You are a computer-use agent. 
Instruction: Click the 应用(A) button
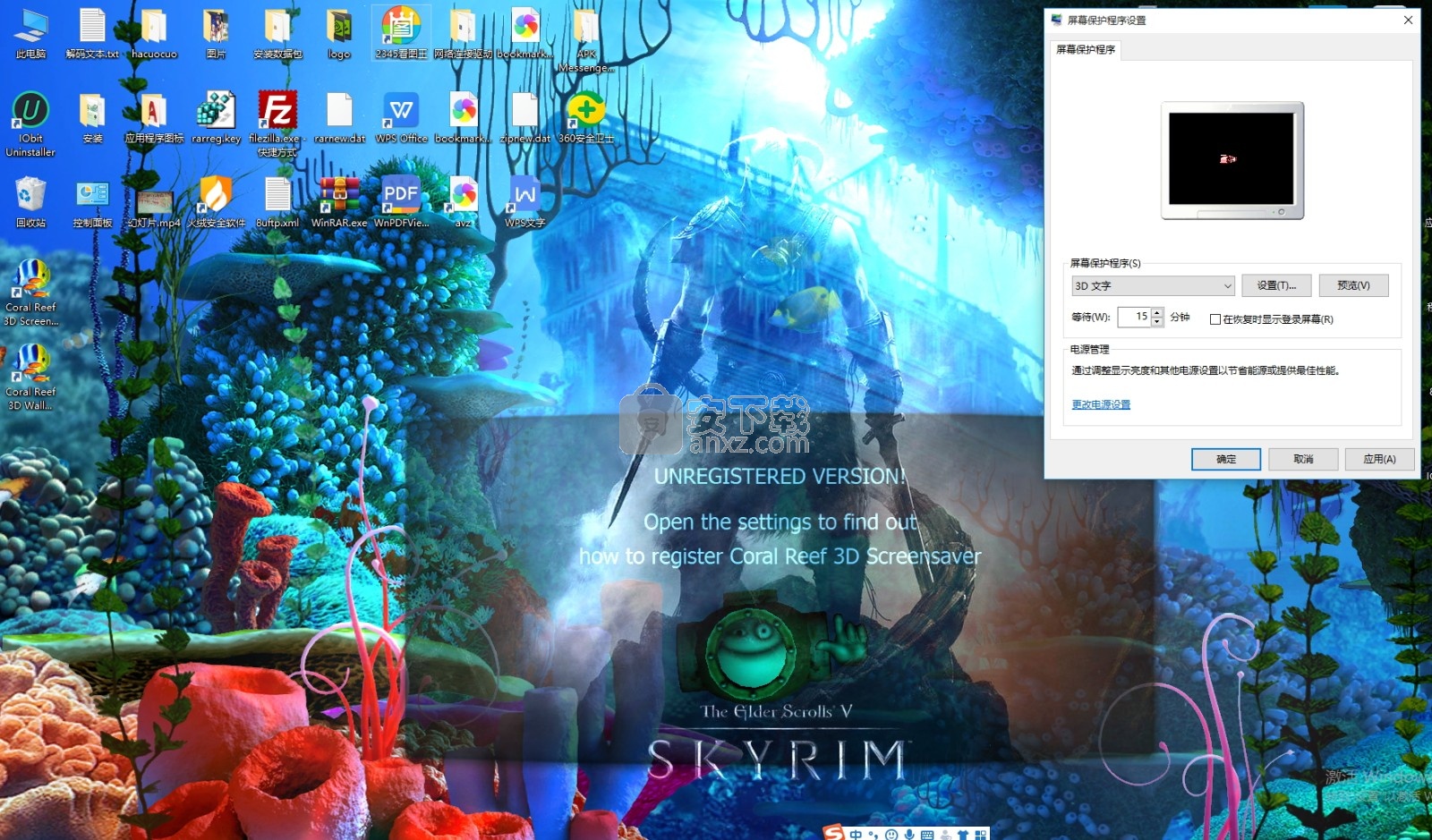pos(1379,459)
